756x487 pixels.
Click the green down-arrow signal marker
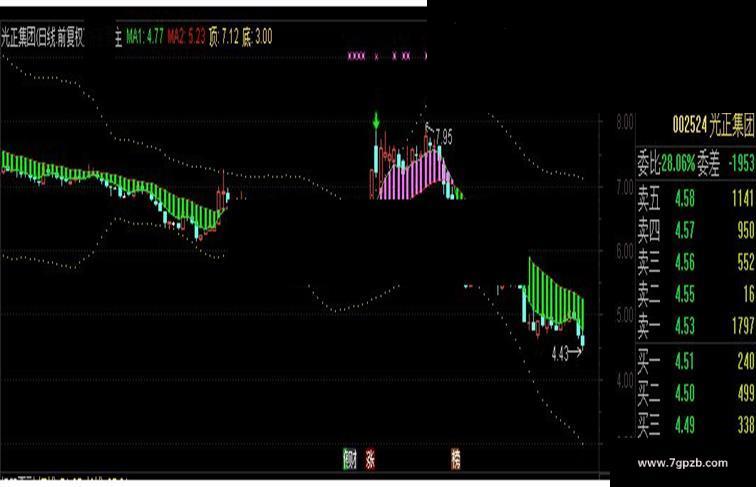pos(376,121)
